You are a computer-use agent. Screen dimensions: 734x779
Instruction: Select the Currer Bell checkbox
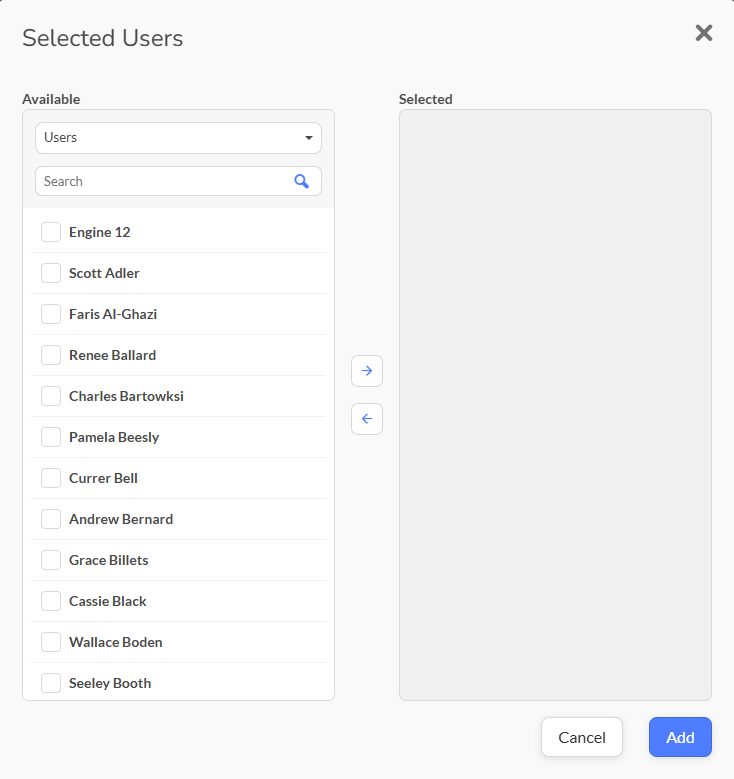[x=51, y=478]
